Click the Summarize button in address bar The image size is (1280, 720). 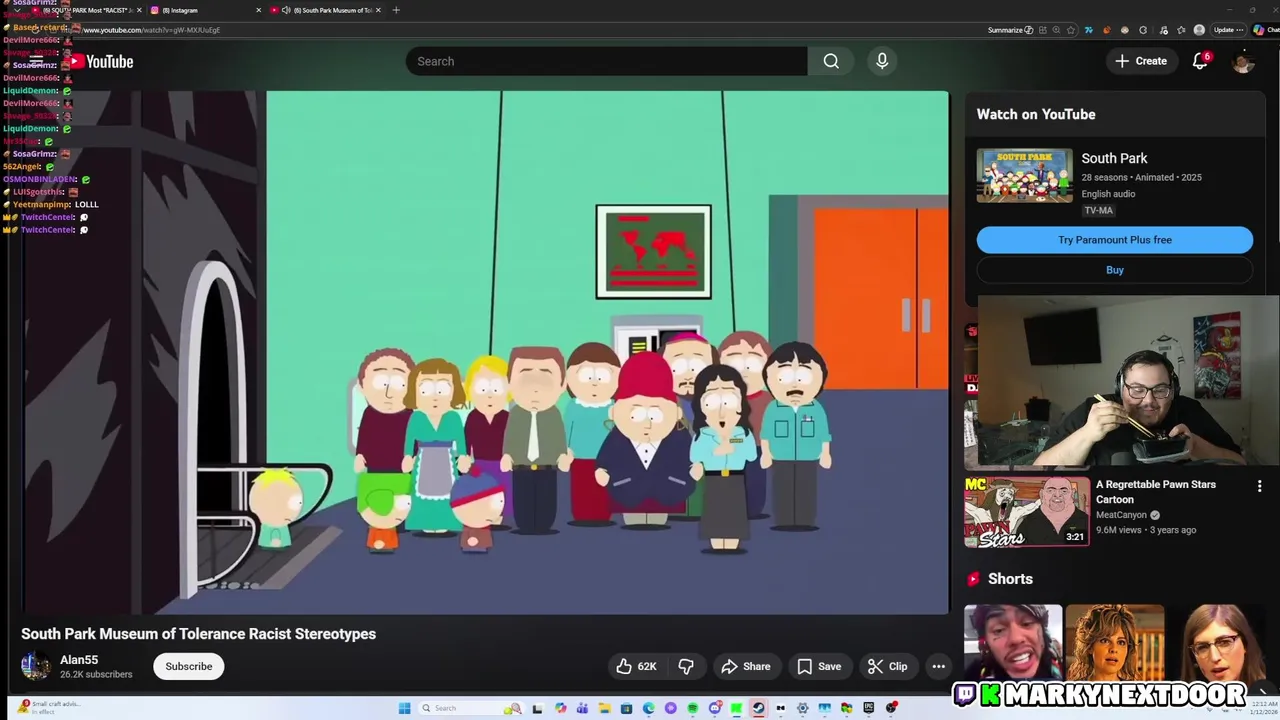pyautogui.click(x=1011, y=30)
